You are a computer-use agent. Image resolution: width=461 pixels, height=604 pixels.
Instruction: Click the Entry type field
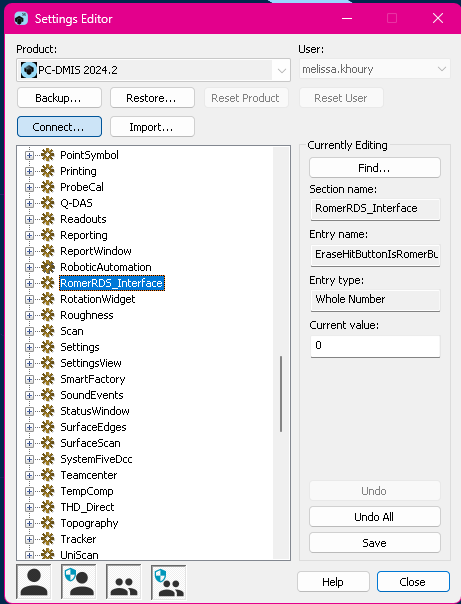(x=375, y=300)
